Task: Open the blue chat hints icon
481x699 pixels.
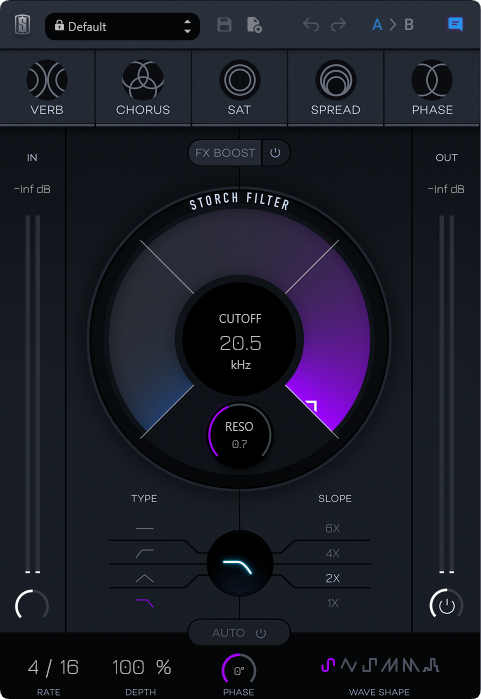Action: [x=455, y=25]
